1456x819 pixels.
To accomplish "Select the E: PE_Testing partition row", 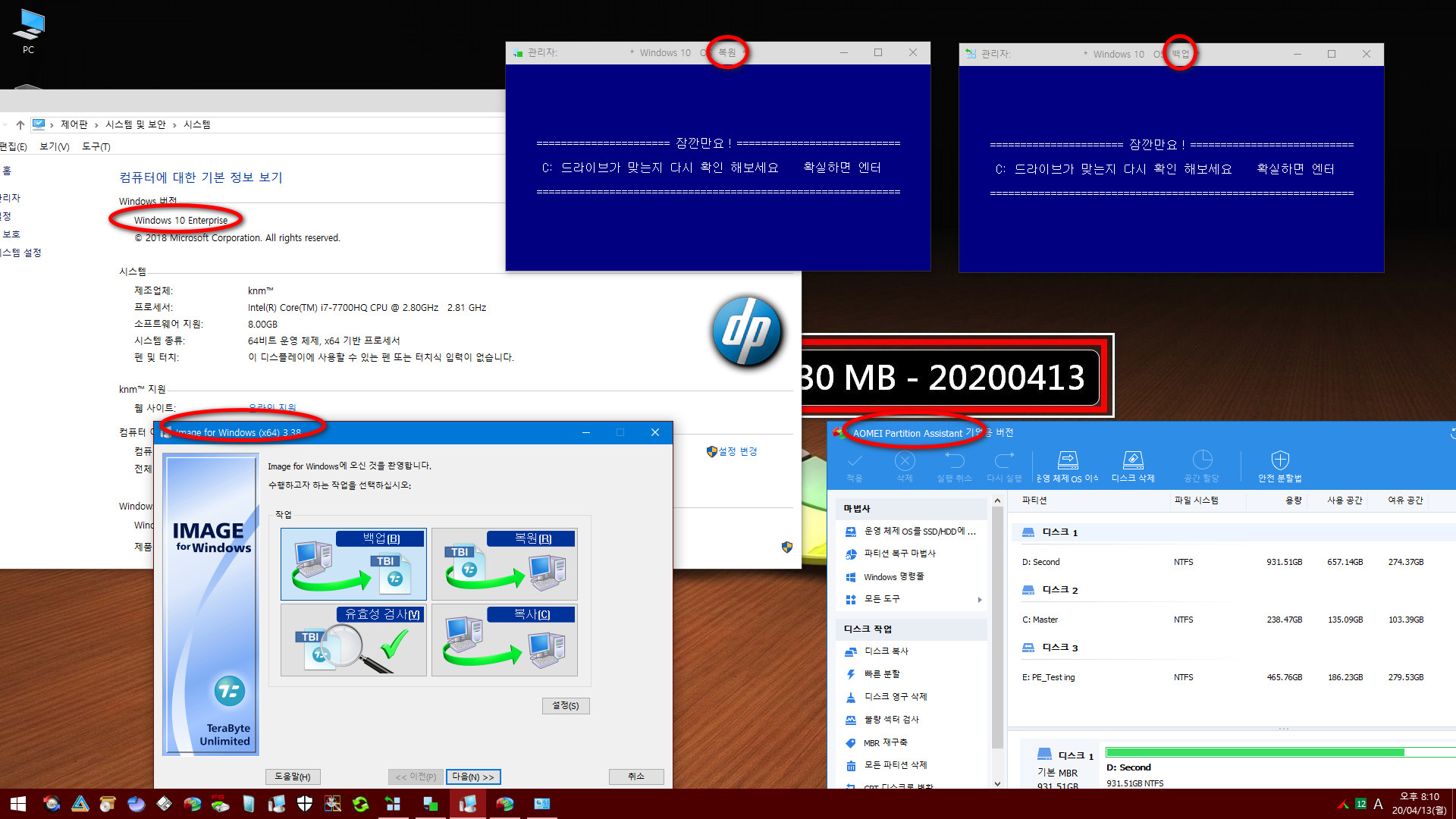I will click(x=1233, y=677).
